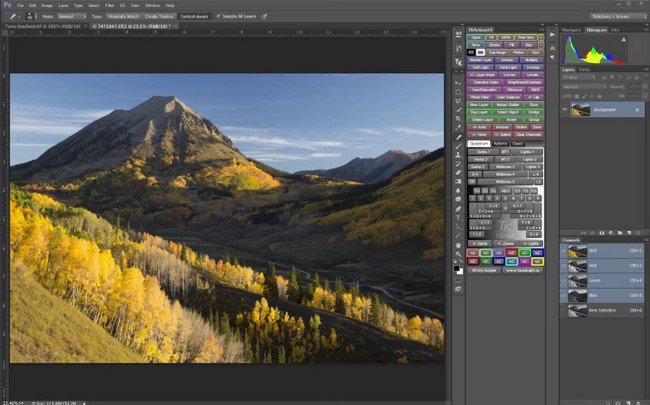Hide the Background layer using eye icon
650x405 pixels.
pyautogui.click(x=566, y=110)
